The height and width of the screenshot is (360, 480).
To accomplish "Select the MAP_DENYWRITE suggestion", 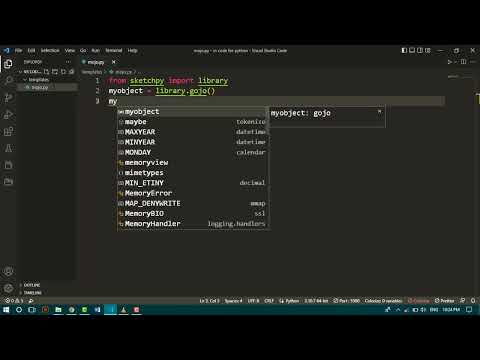I will [193, 203].
